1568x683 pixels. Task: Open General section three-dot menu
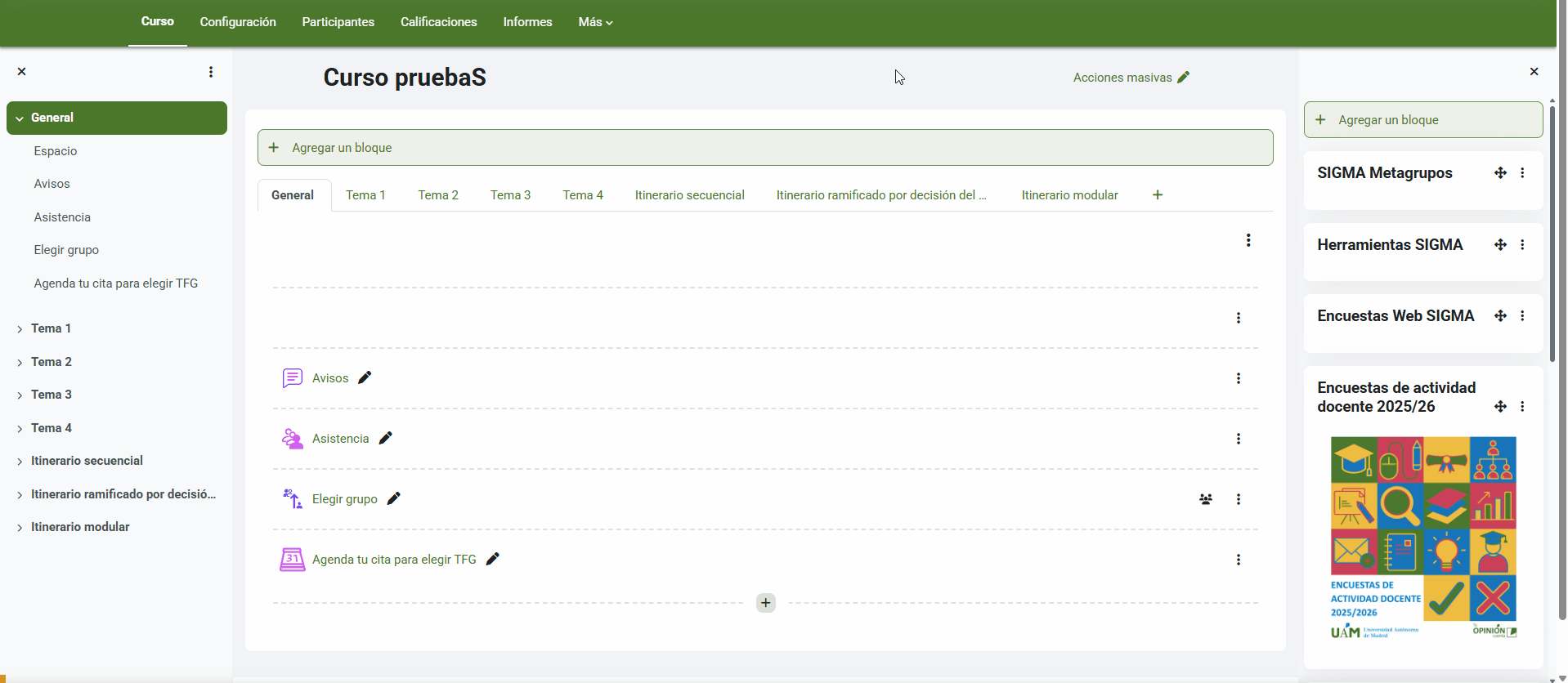pyautogui.click(x=1248, y=240)
